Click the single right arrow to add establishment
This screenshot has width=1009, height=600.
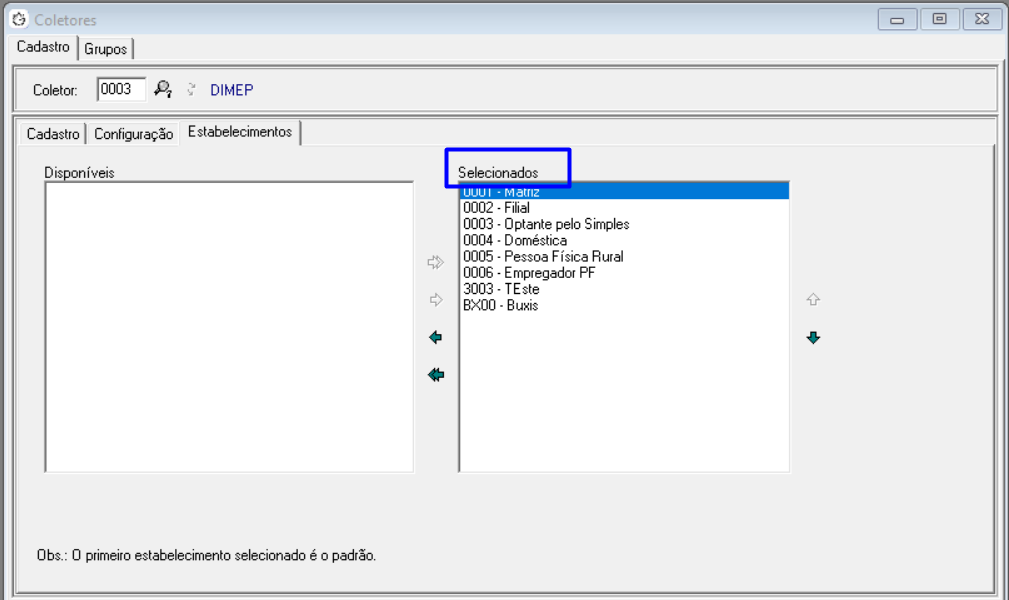click(435, 300)
